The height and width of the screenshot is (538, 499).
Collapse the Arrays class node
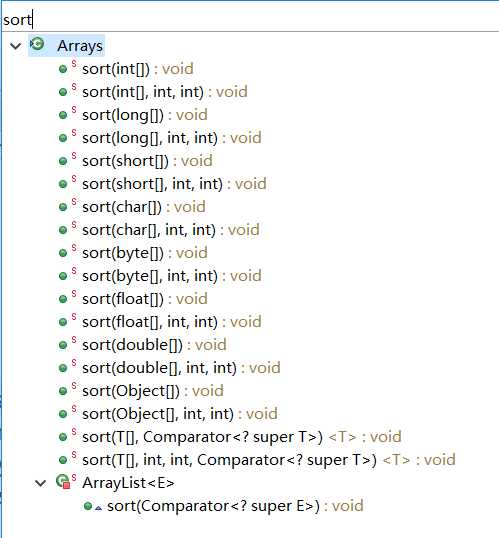click(16, 46)
